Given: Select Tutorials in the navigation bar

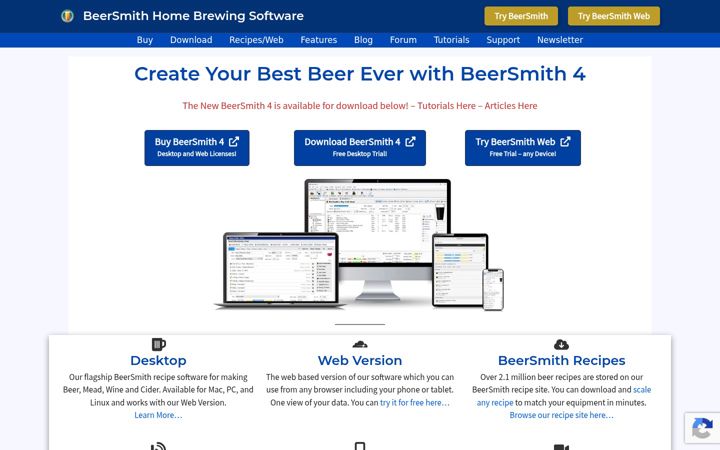Looking at the screenshot, I should [451, 40].
